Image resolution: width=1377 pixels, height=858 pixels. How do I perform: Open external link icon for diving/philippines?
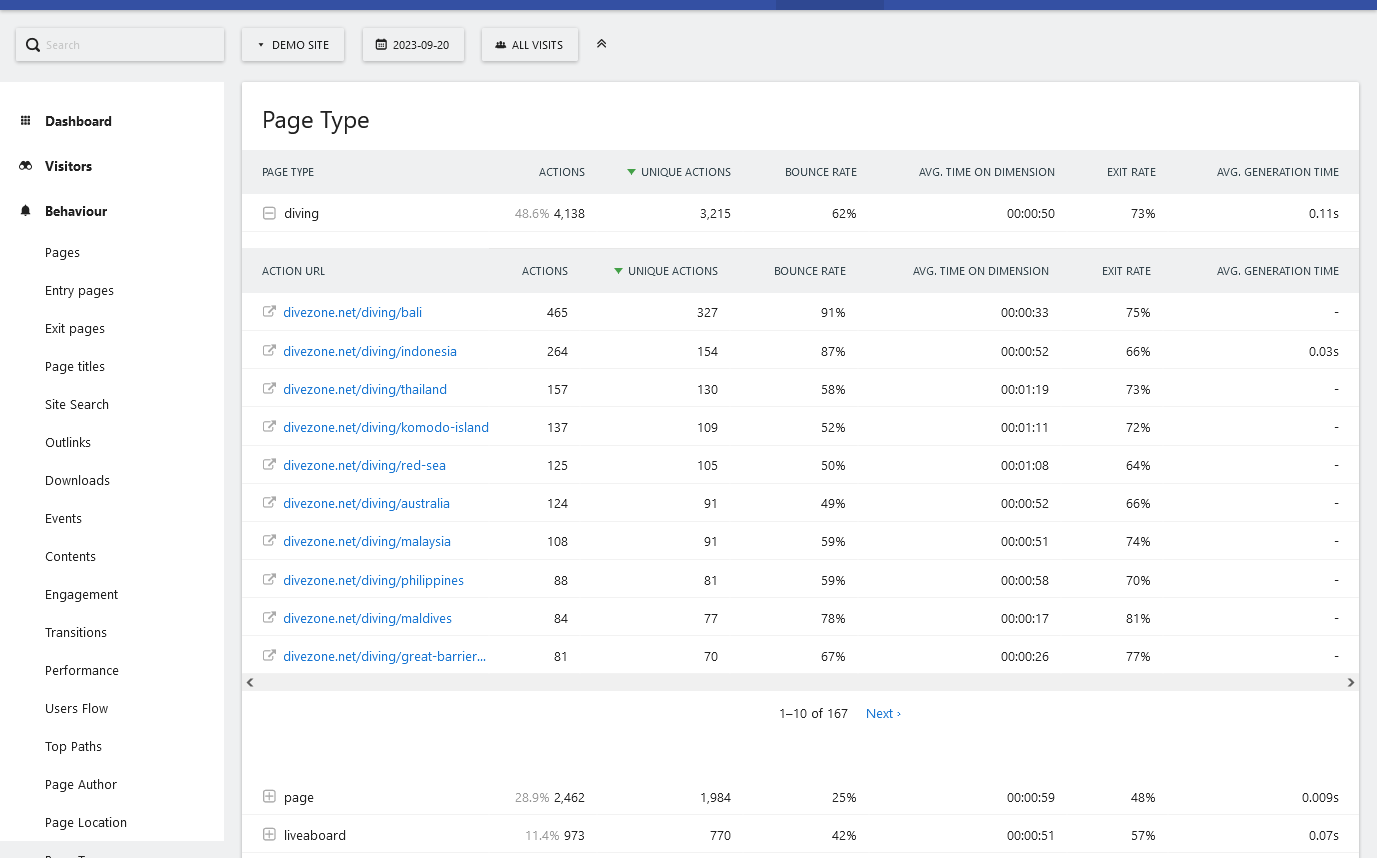click(269, 580)
